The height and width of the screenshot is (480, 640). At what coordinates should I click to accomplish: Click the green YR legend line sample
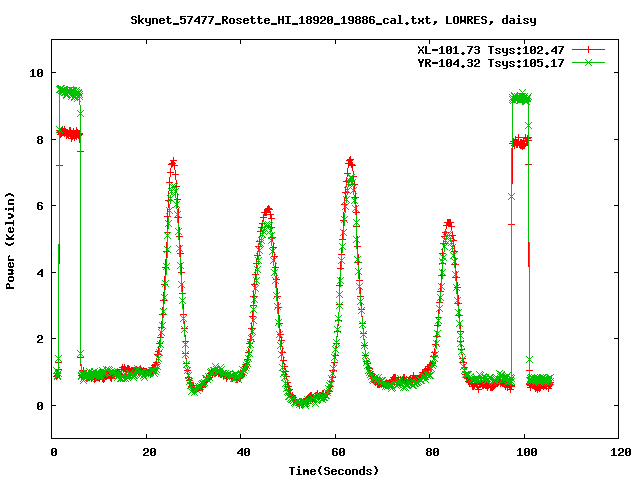(588, 62)
